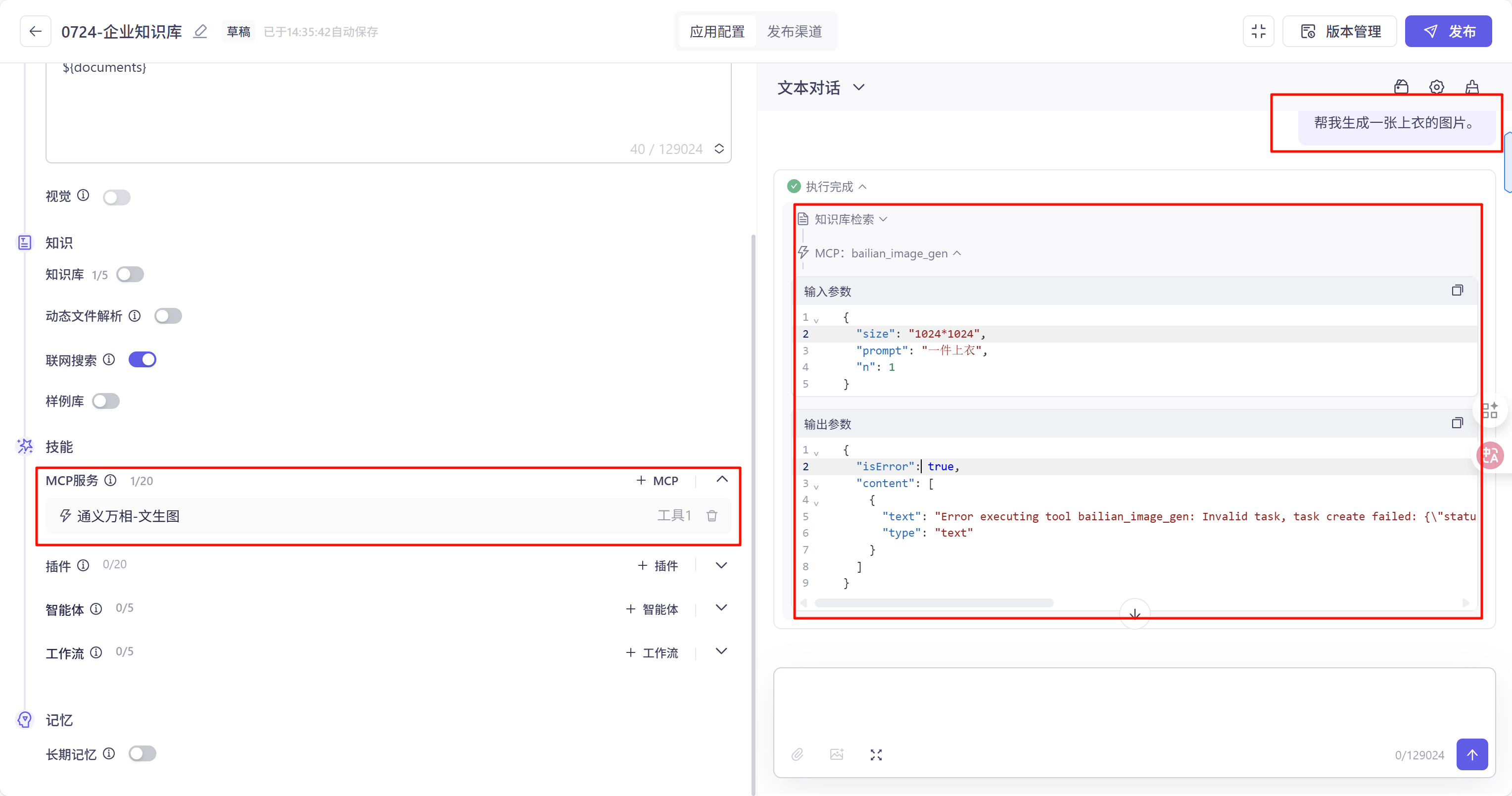This screenshot has width=1512, height=796.
Task: Click the paperclip attachment icon
Action: [x=797, y=754]
